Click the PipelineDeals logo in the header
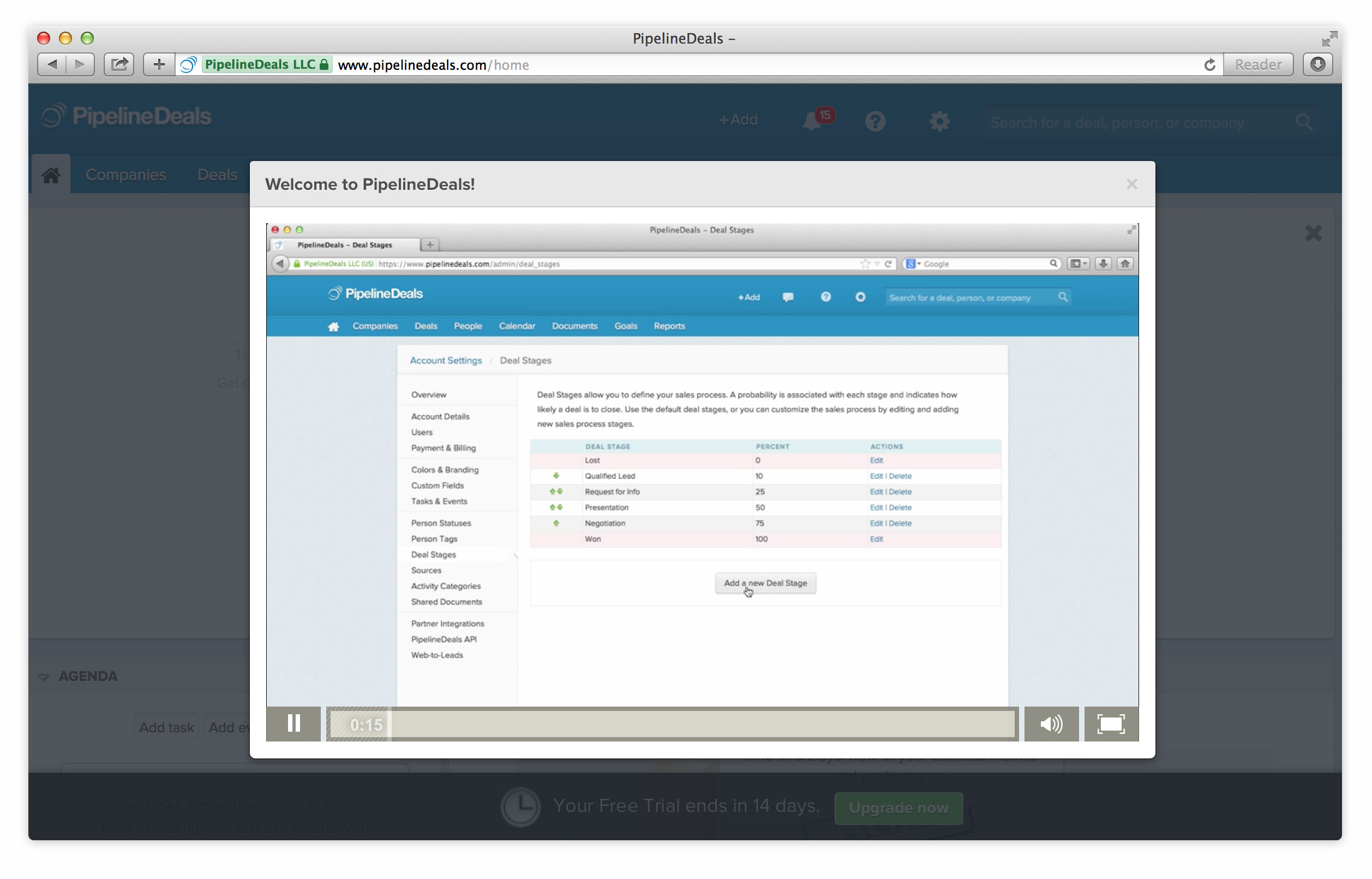1372x879 pixels. [127, 116]
